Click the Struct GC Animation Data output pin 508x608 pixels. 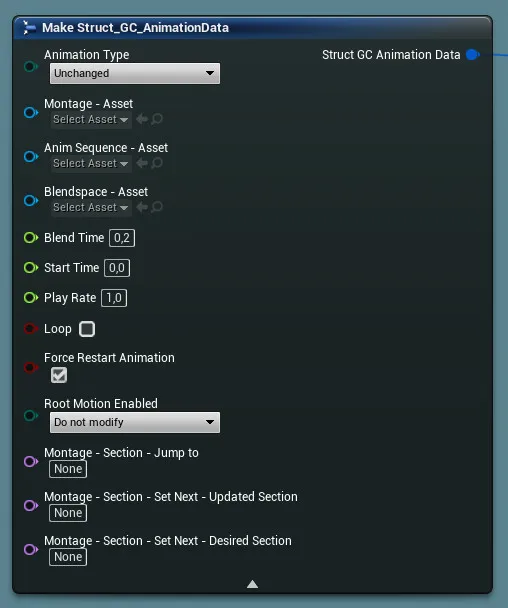[x=473, y=55]
